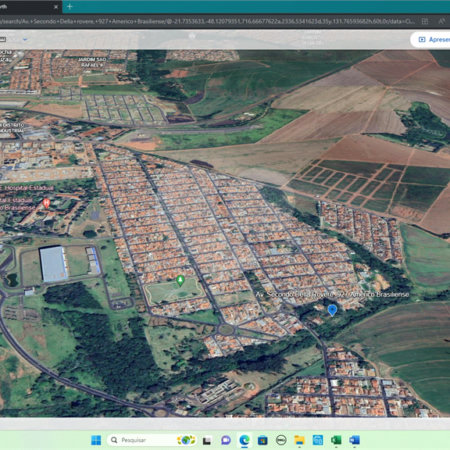Click the Apresentar button
Viewport: 450px width, 450px height.
tap(431, 40)
